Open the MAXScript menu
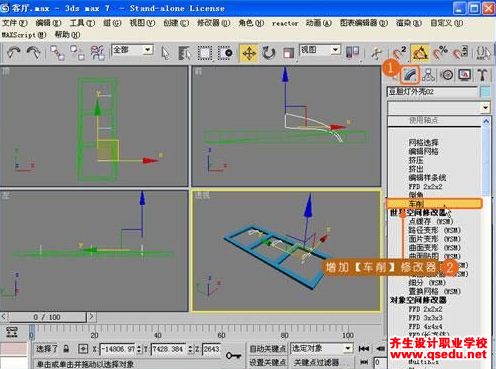This screenshot has height=369, width=496. click(24, 35)
